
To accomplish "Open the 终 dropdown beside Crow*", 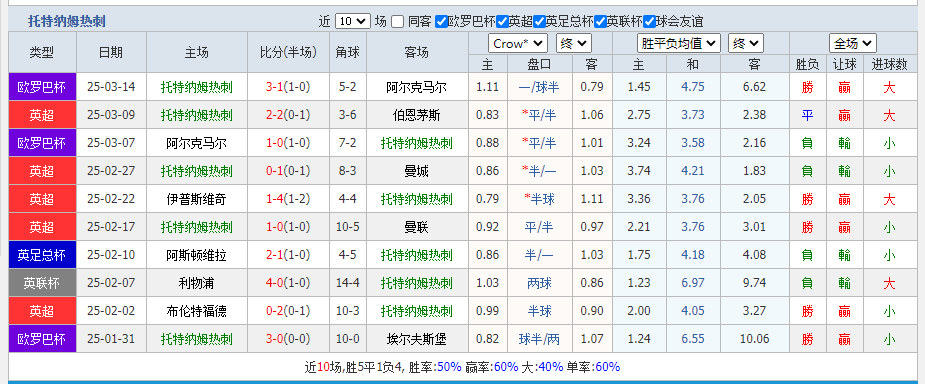I will tap(573, 44).
